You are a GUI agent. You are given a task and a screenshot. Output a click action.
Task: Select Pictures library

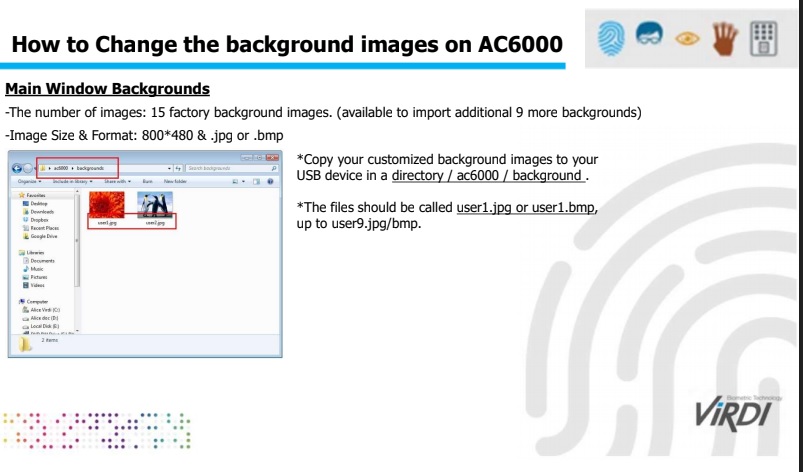35,277
